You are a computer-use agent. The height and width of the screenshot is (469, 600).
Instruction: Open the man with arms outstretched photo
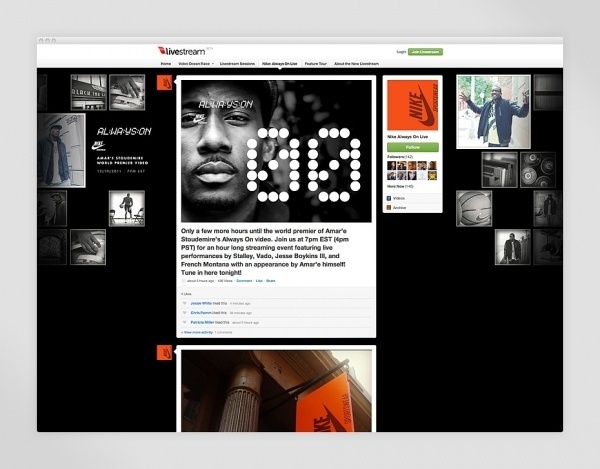[493, 111]
